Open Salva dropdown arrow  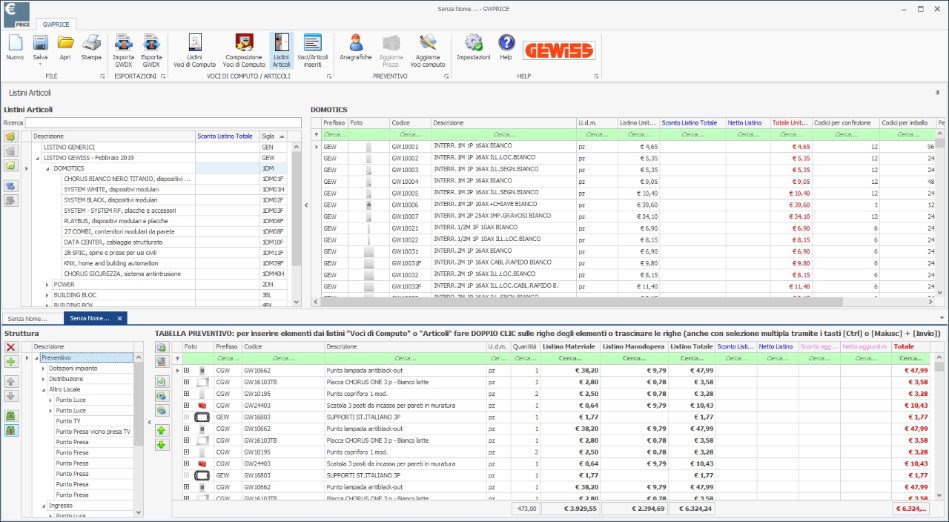(x=40, y=64)
